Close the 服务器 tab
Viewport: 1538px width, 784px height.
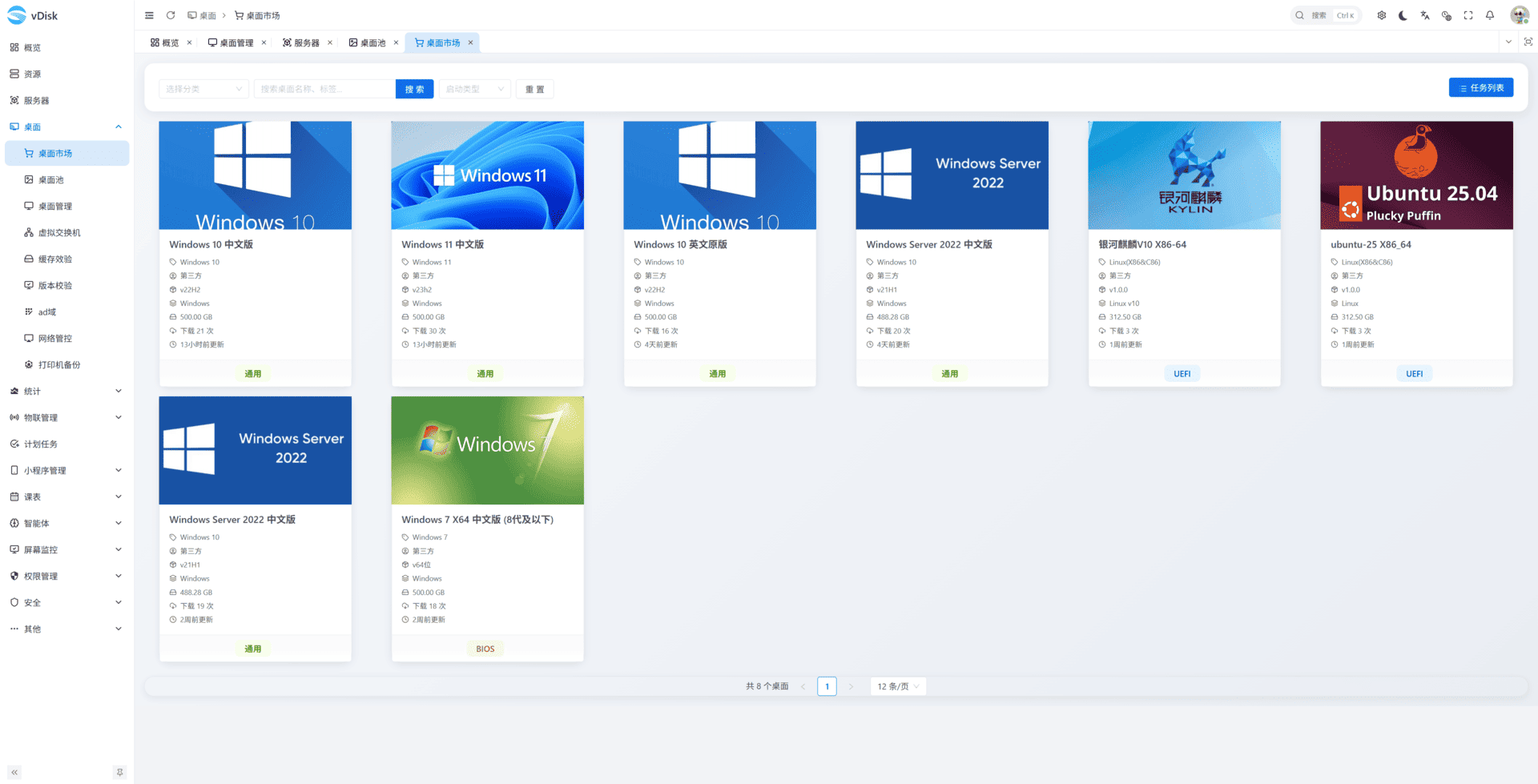330,42
